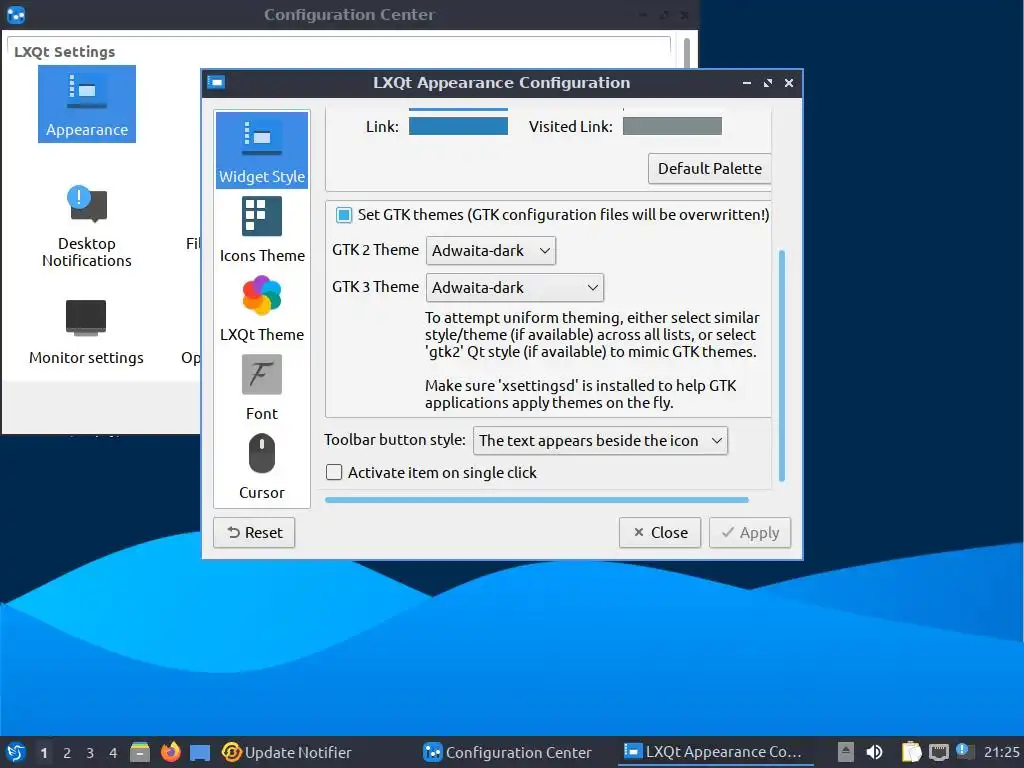The height and width of the screenshot is (768, 1024).
Task: Click the Default Palette button
Action: (709, 168)
